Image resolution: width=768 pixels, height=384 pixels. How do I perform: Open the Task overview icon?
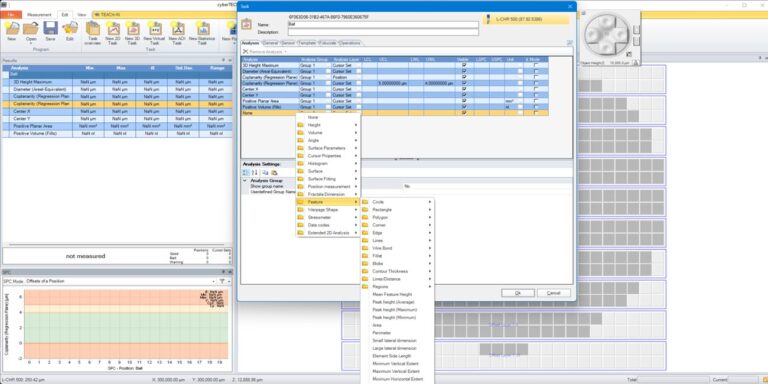click(93, 28)
